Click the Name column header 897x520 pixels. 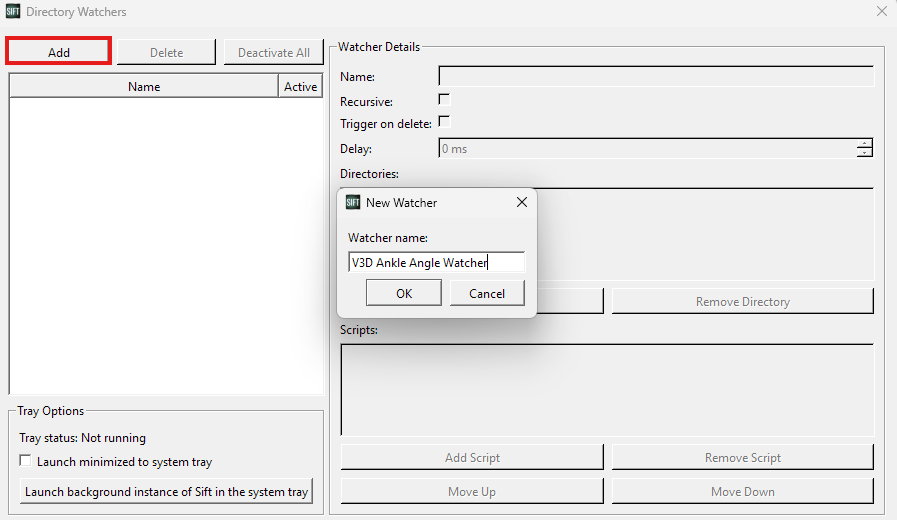pyautogui.click(x=144, y=86)
